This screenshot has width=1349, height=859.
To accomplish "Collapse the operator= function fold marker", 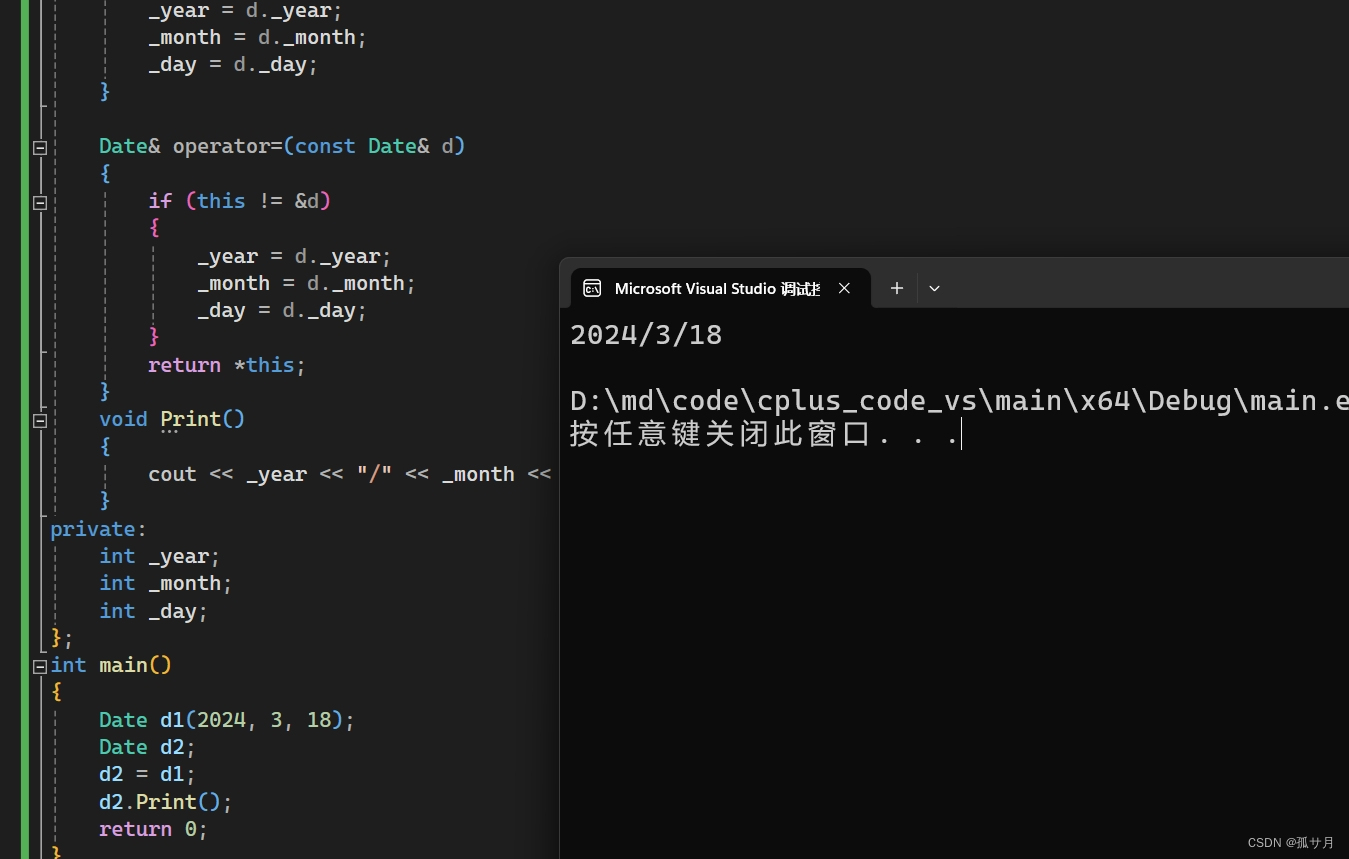I will point(40,148).
